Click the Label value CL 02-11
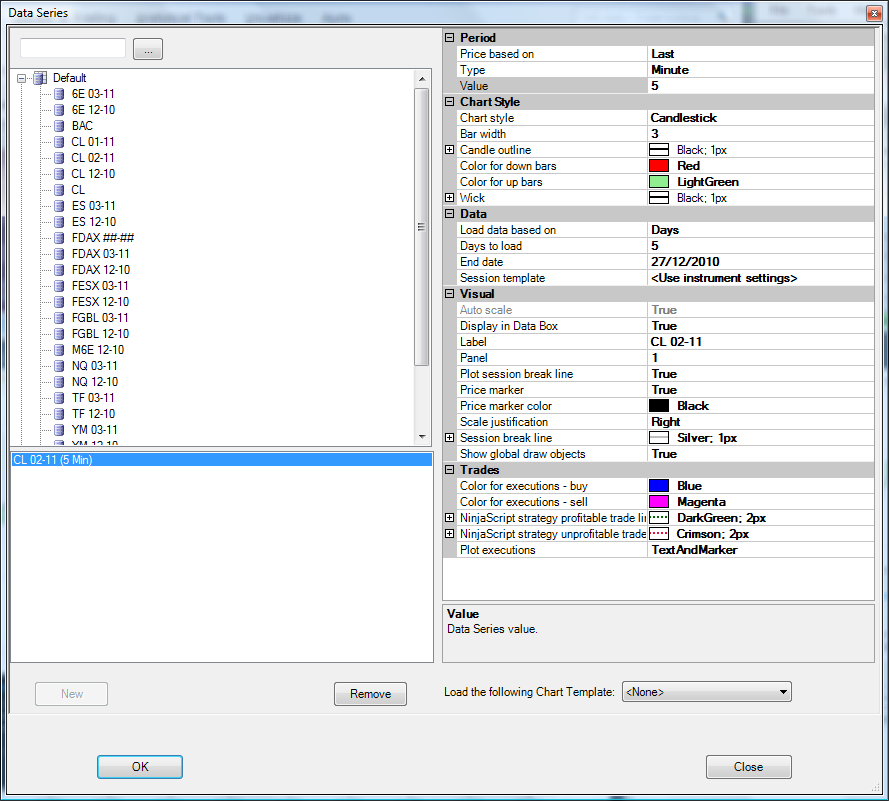 pos(761,342)
